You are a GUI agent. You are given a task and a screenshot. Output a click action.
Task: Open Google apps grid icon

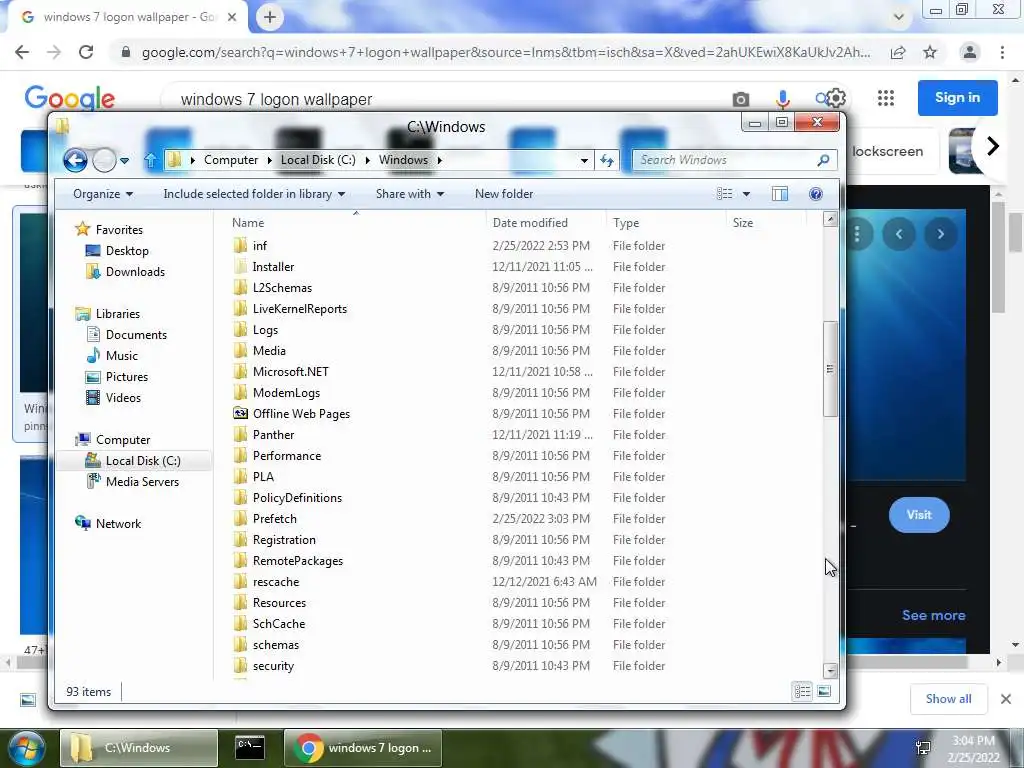(x=886, y=98)
